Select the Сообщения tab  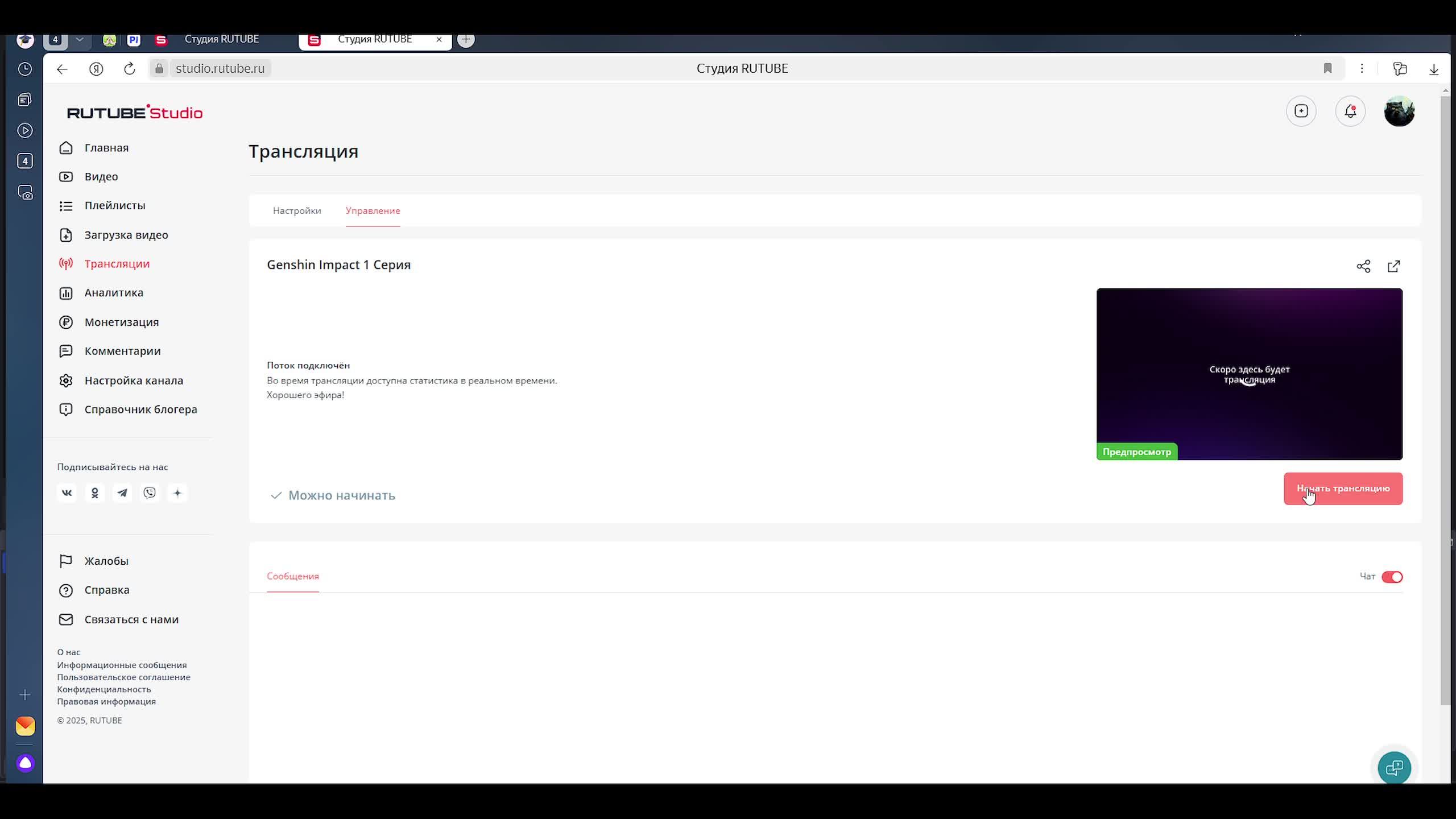[293, 576]
